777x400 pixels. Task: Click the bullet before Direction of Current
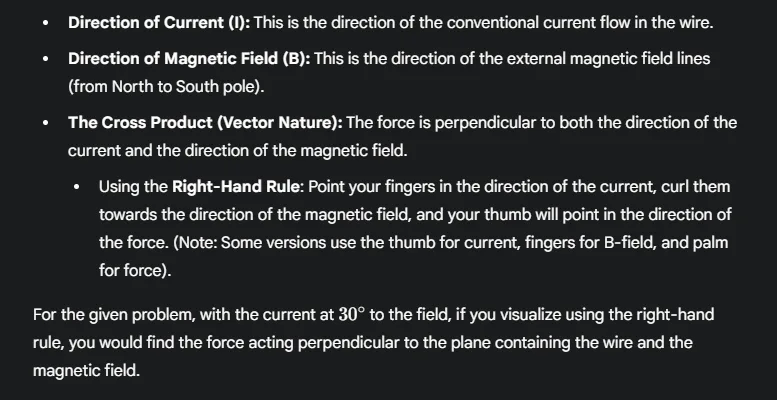pos(46,23)
